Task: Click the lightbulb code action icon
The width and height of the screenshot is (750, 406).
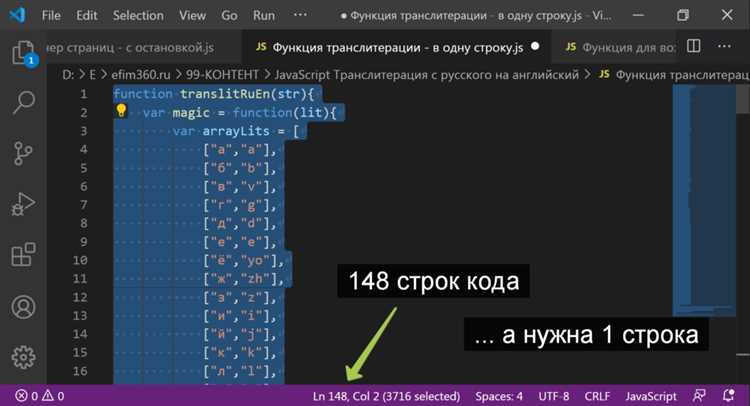Action: point(121,111)
